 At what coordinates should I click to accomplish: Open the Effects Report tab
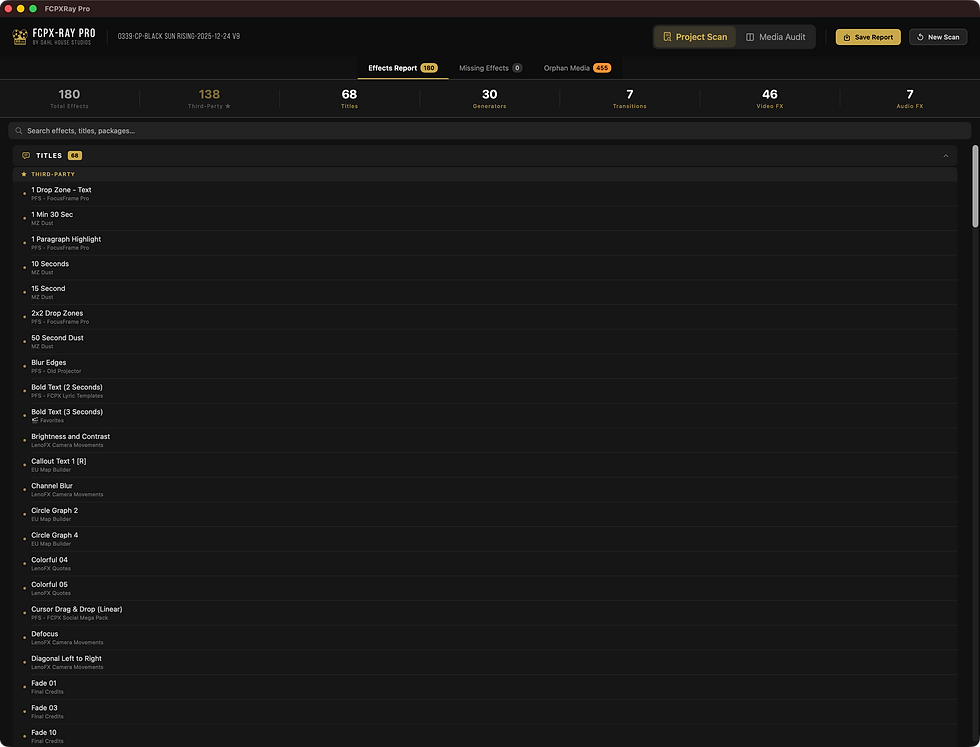pos(402,68)
